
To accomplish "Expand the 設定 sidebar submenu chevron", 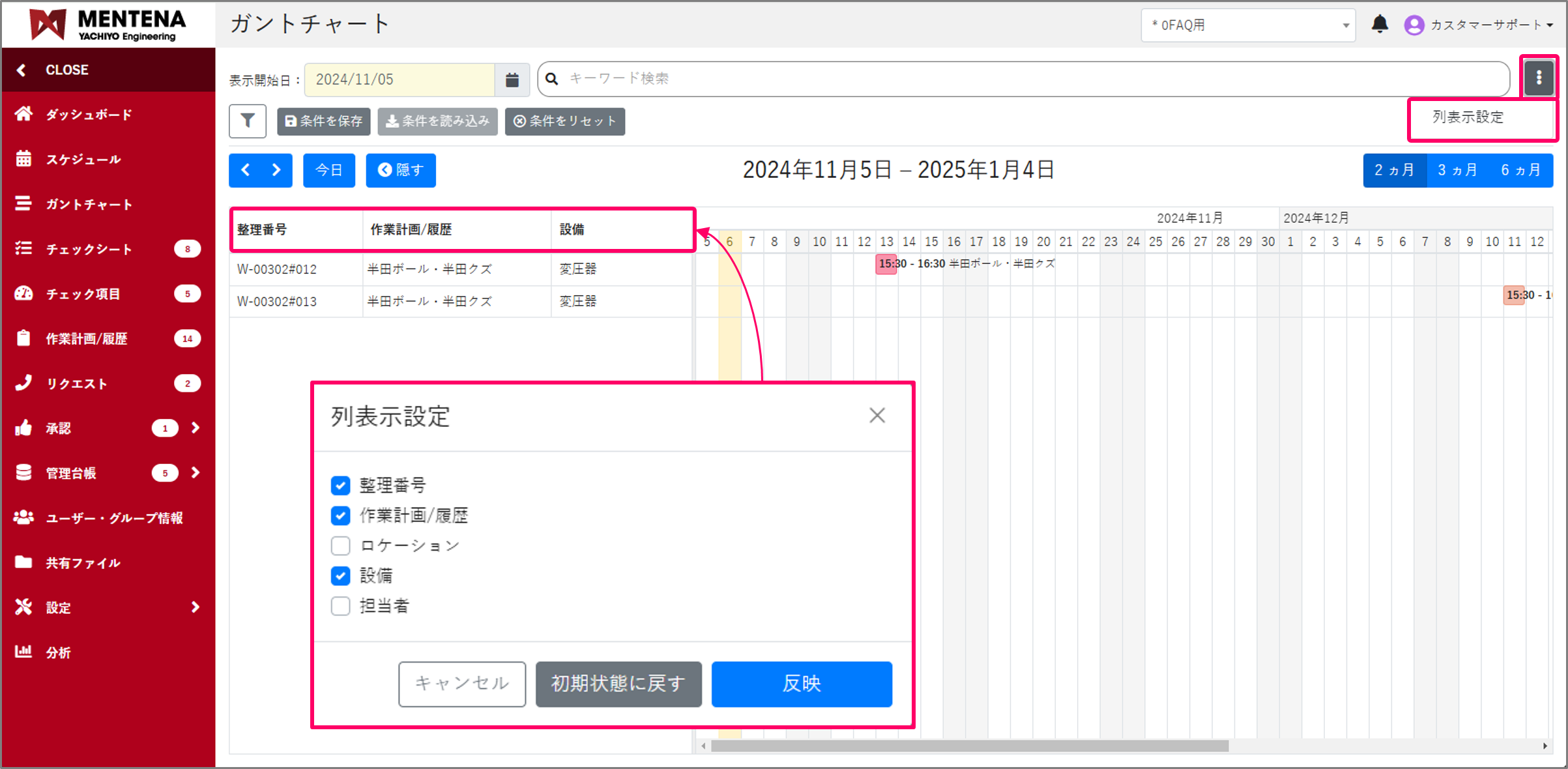I will coord(196,607).
